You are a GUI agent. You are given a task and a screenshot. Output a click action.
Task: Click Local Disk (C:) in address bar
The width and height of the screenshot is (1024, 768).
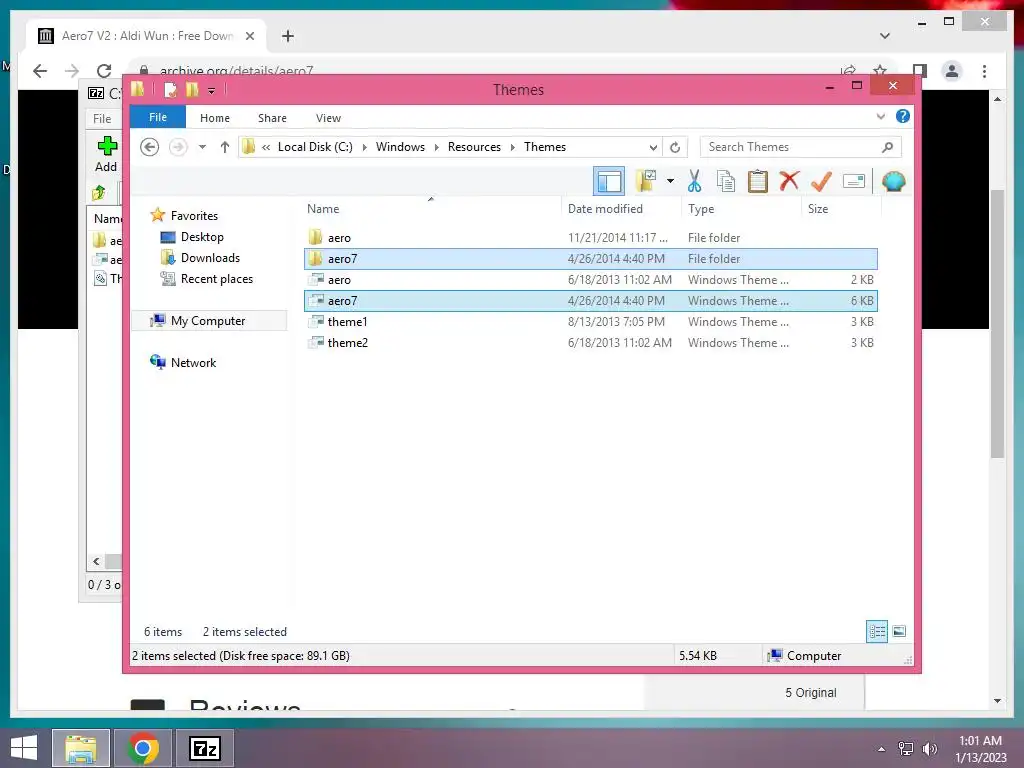coord(315,147)
